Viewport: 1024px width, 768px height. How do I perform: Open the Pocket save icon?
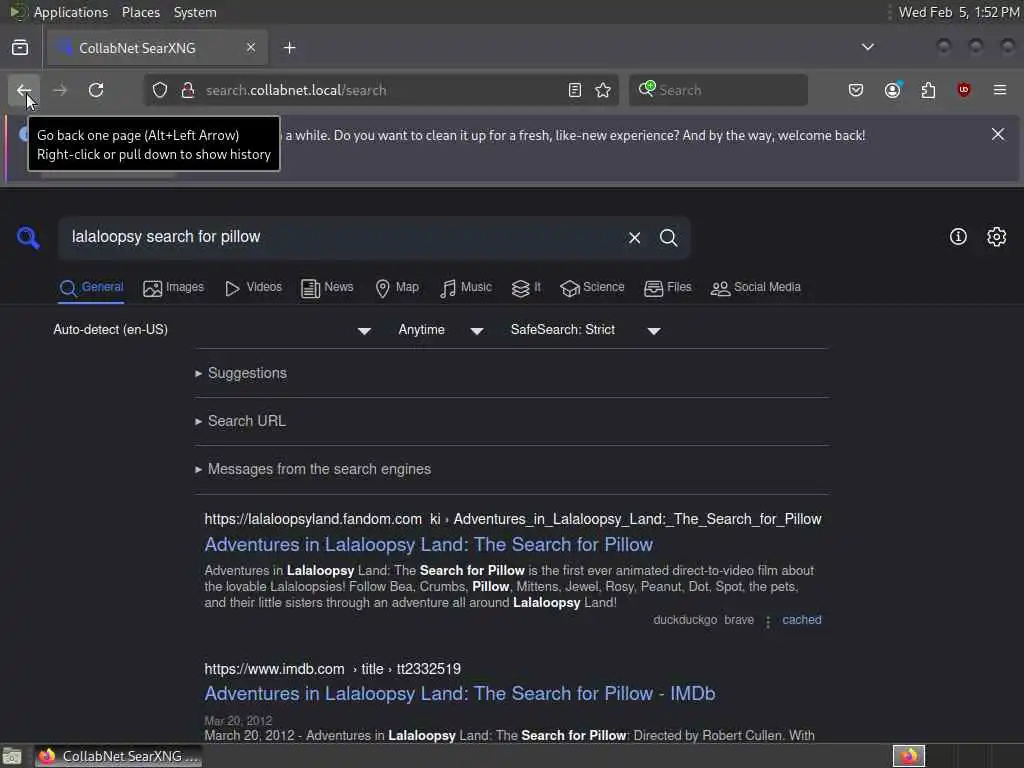click(856, 90)
